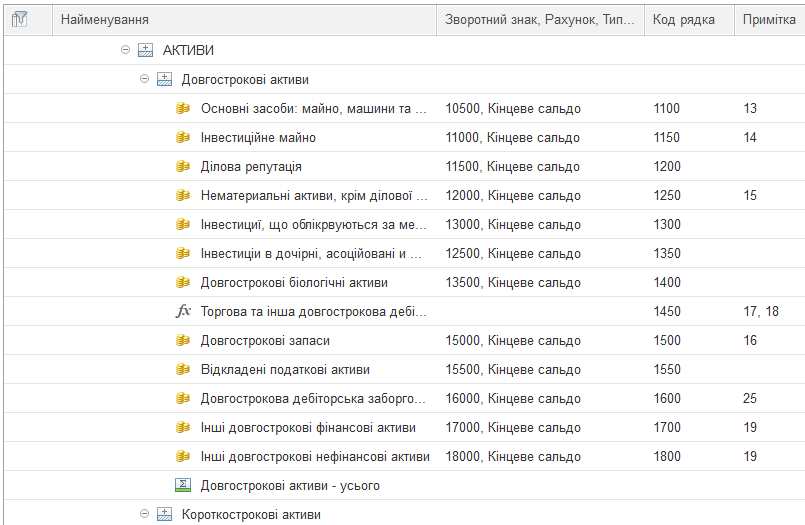
Task: Click group icon next to АКТИВИ
Action: (145, 50)
